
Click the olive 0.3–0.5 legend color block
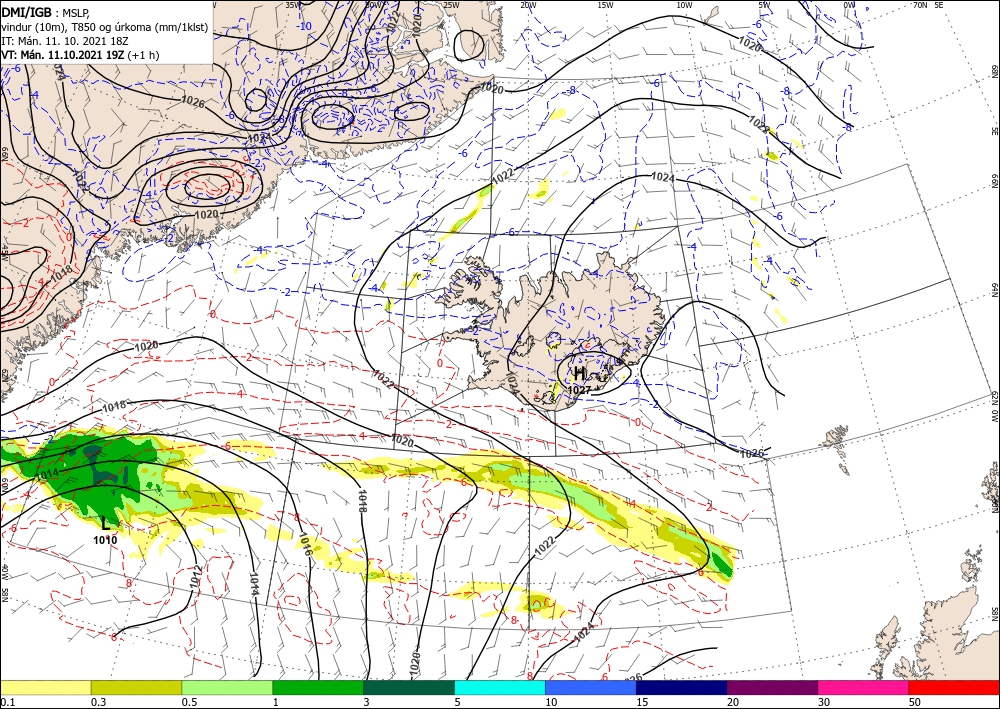[136, 687]
